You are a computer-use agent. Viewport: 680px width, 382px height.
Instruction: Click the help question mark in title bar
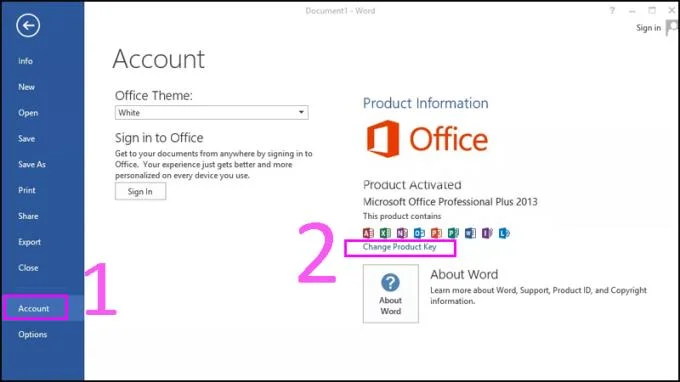(612, 10)
